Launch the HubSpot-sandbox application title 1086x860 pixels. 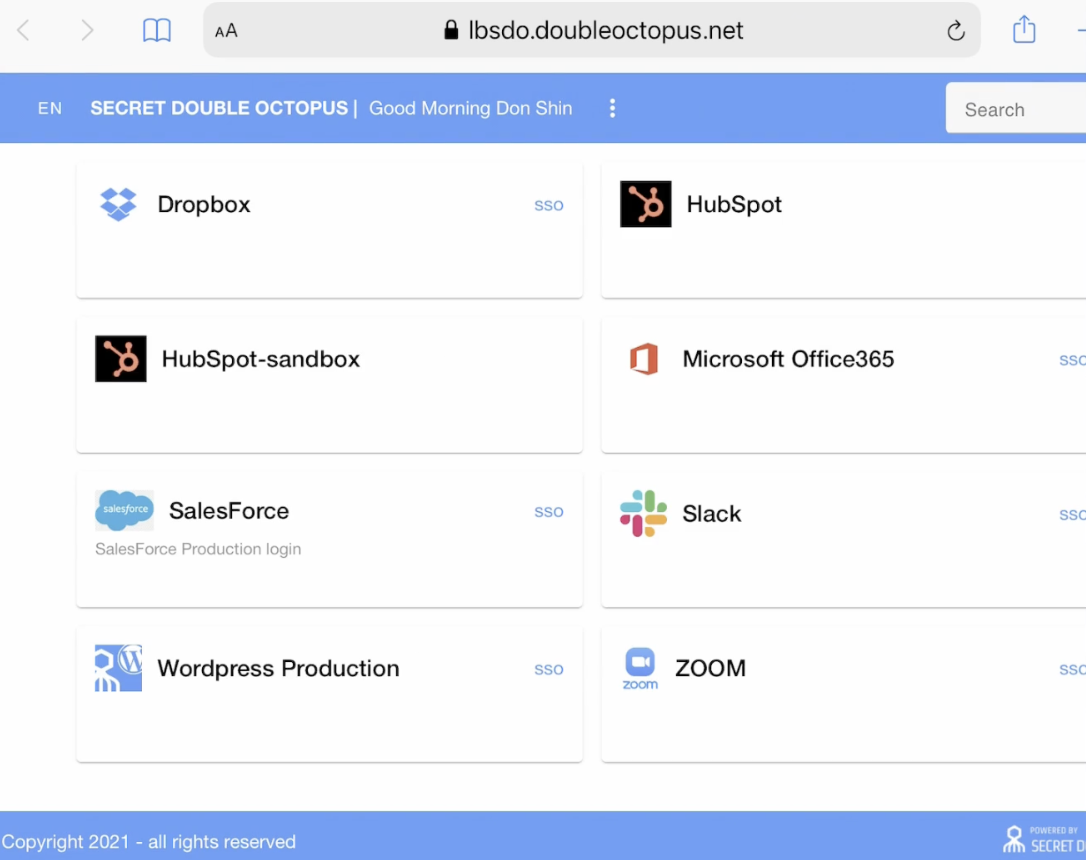point(260,359)
